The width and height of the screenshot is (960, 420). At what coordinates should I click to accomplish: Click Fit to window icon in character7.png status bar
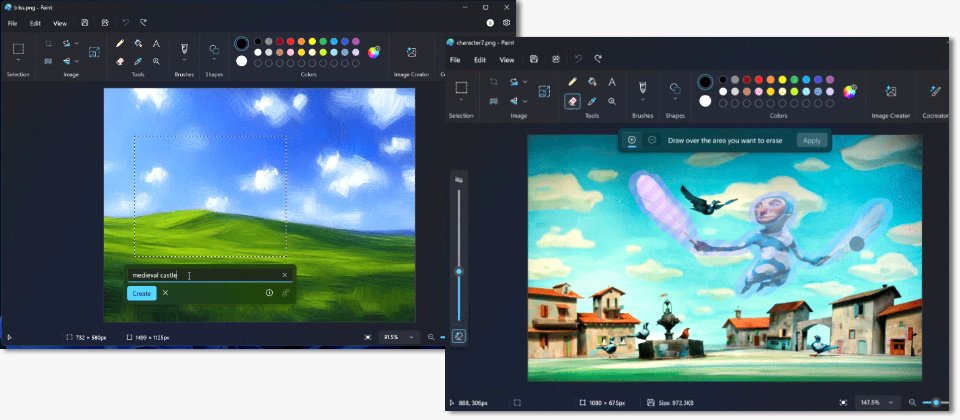(x=844, y=403)
